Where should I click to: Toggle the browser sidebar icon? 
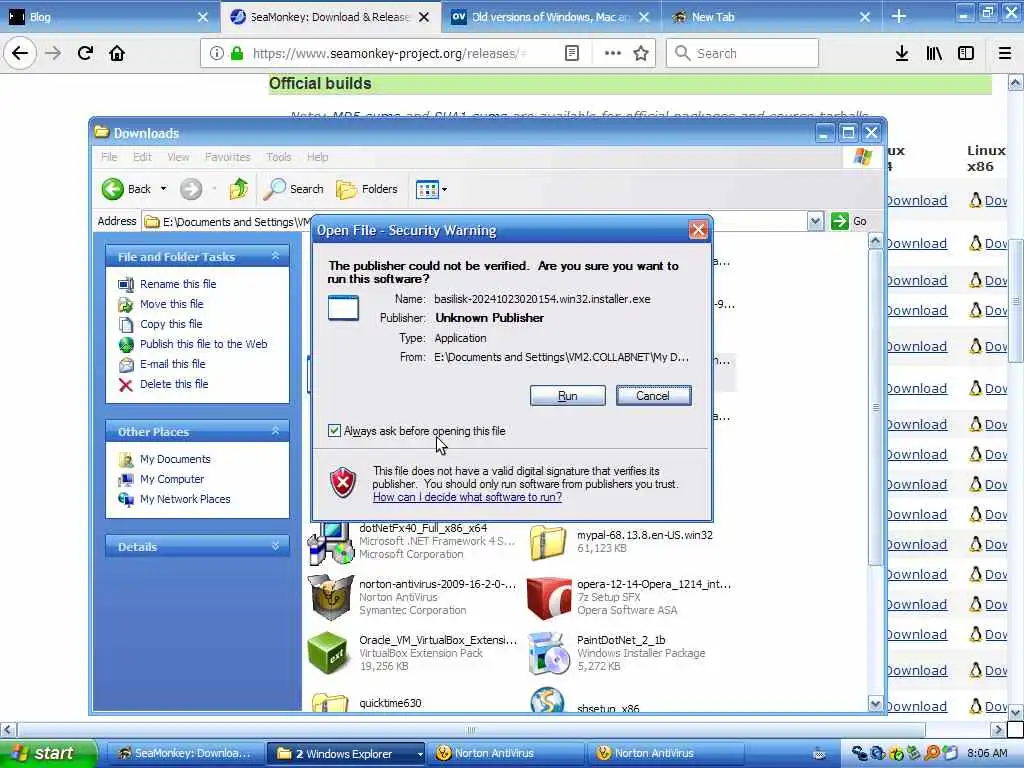966,53
